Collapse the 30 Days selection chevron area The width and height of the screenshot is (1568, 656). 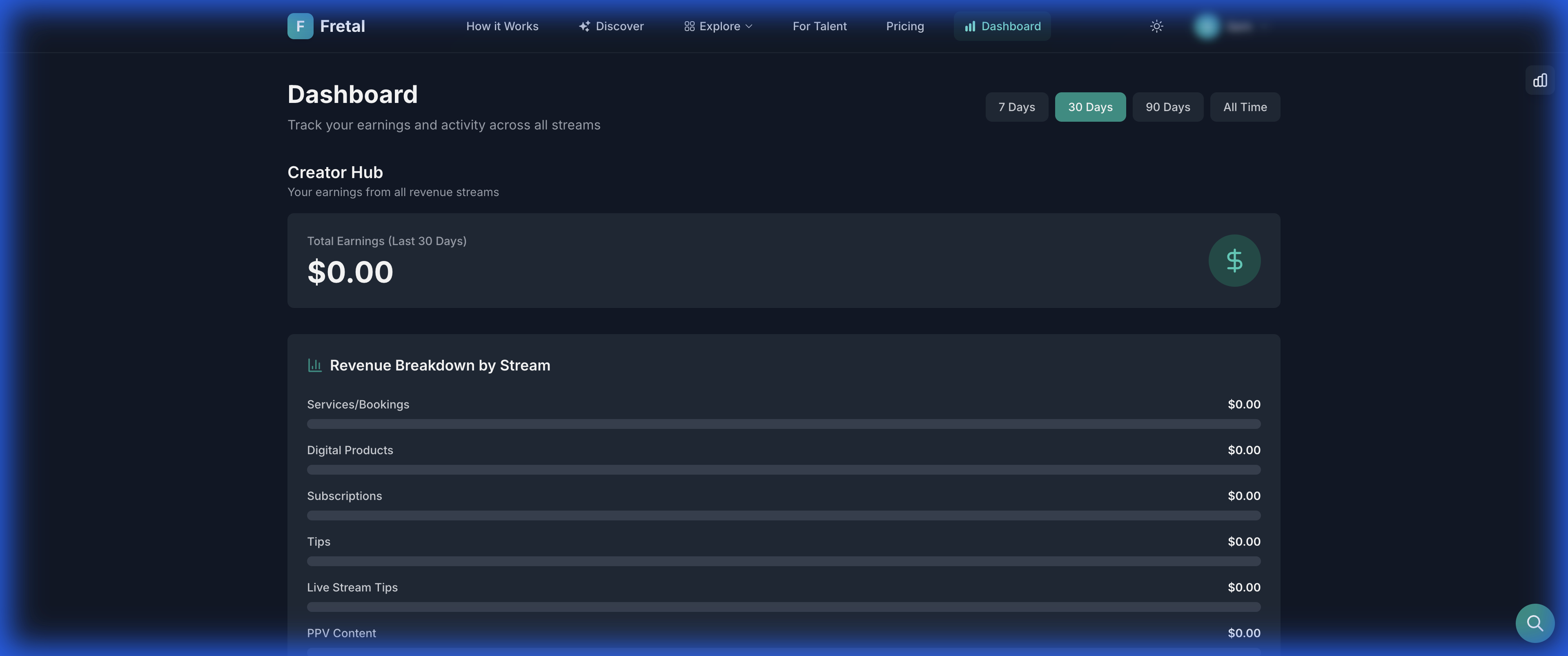click(1090, 107)
